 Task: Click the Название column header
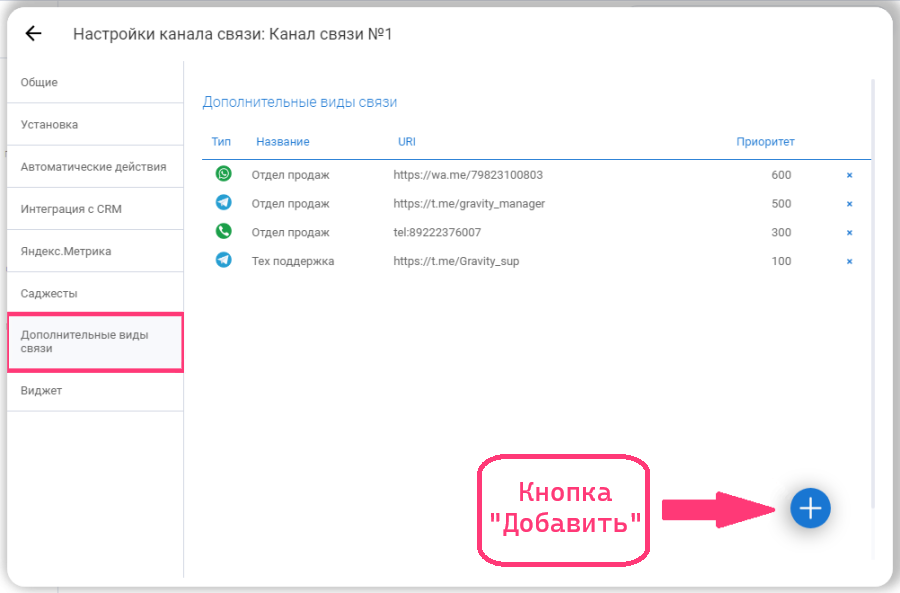point(282,142)
